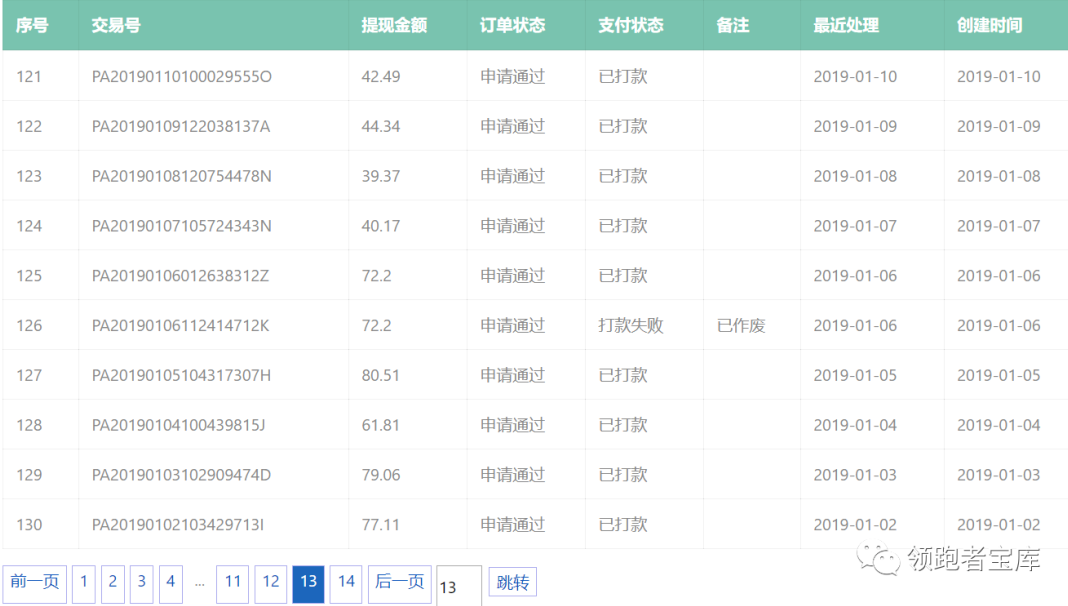1068x606 pixels.
Task: Open page 4 in pagination
Action: coord(171,583)
